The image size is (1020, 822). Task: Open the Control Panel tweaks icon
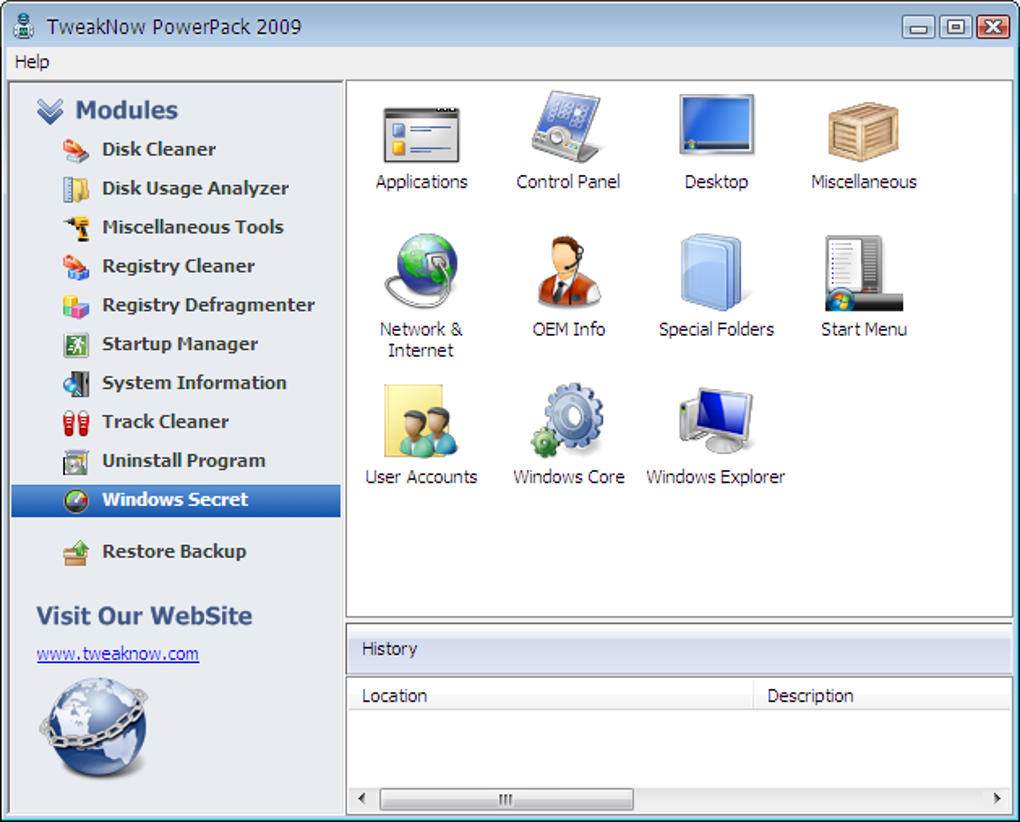(x=567, y=127)
